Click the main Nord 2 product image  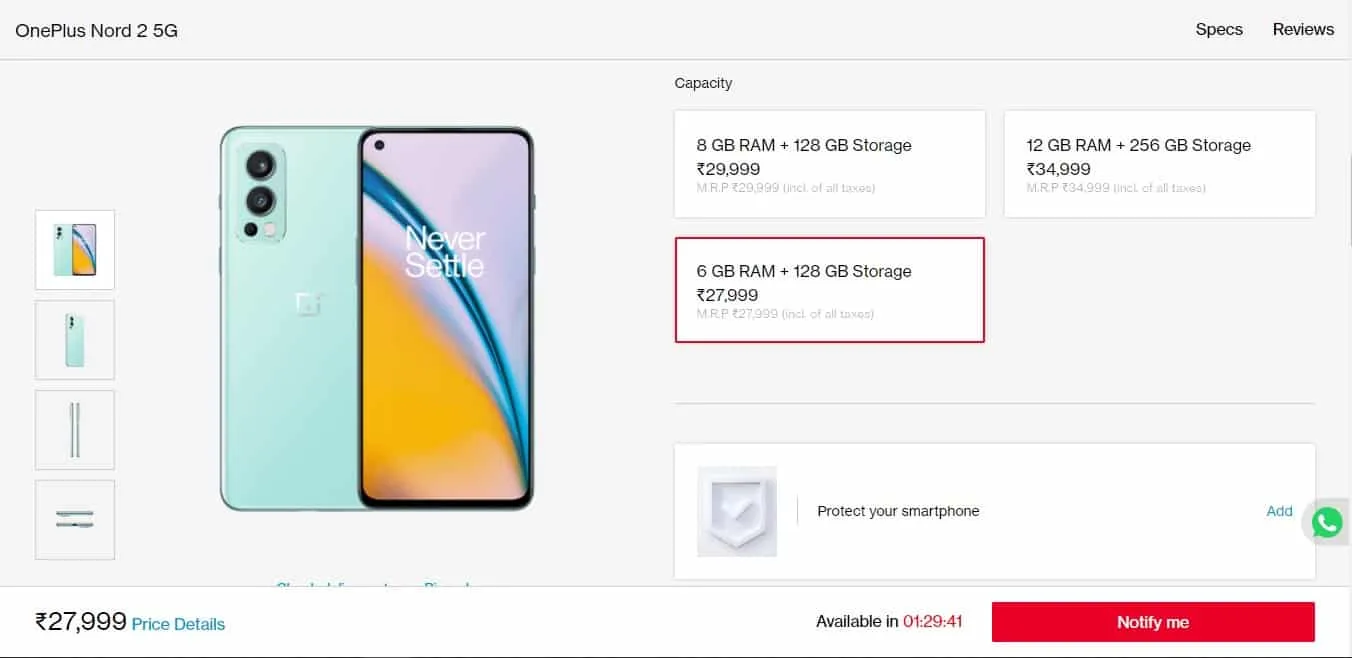[x=377, y=318]
